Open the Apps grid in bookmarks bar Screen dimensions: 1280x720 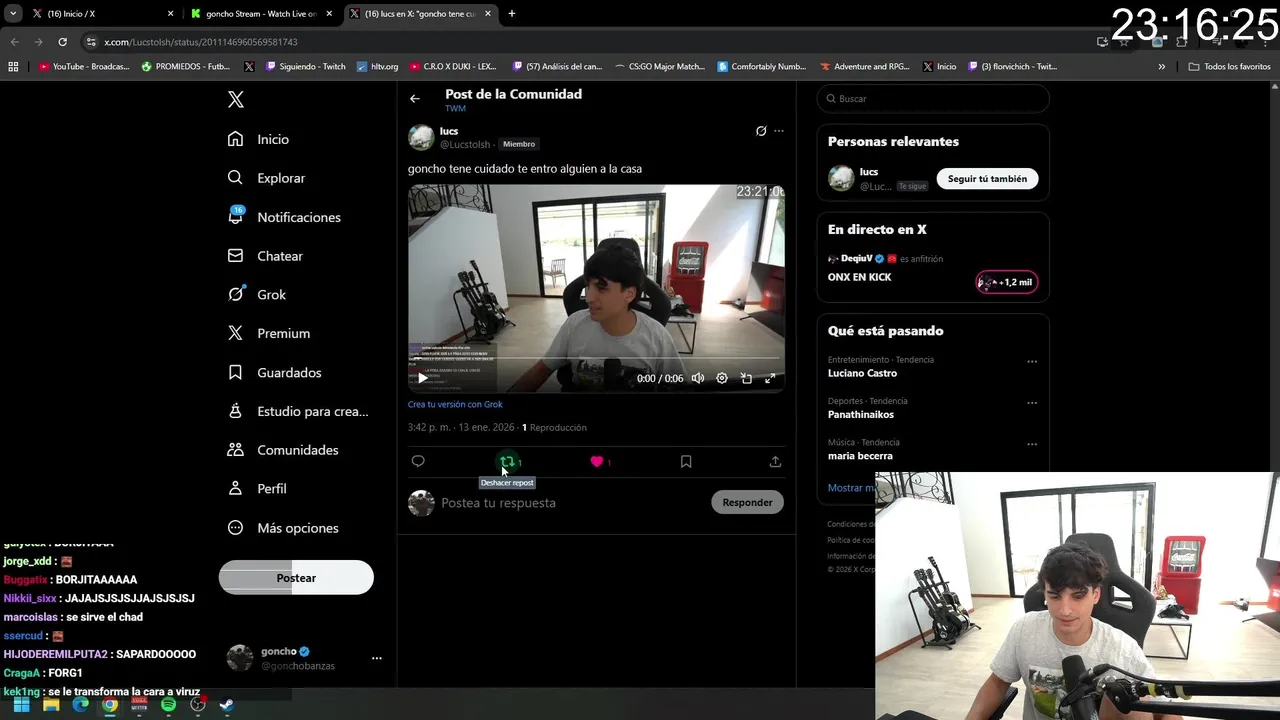[13, 67]
